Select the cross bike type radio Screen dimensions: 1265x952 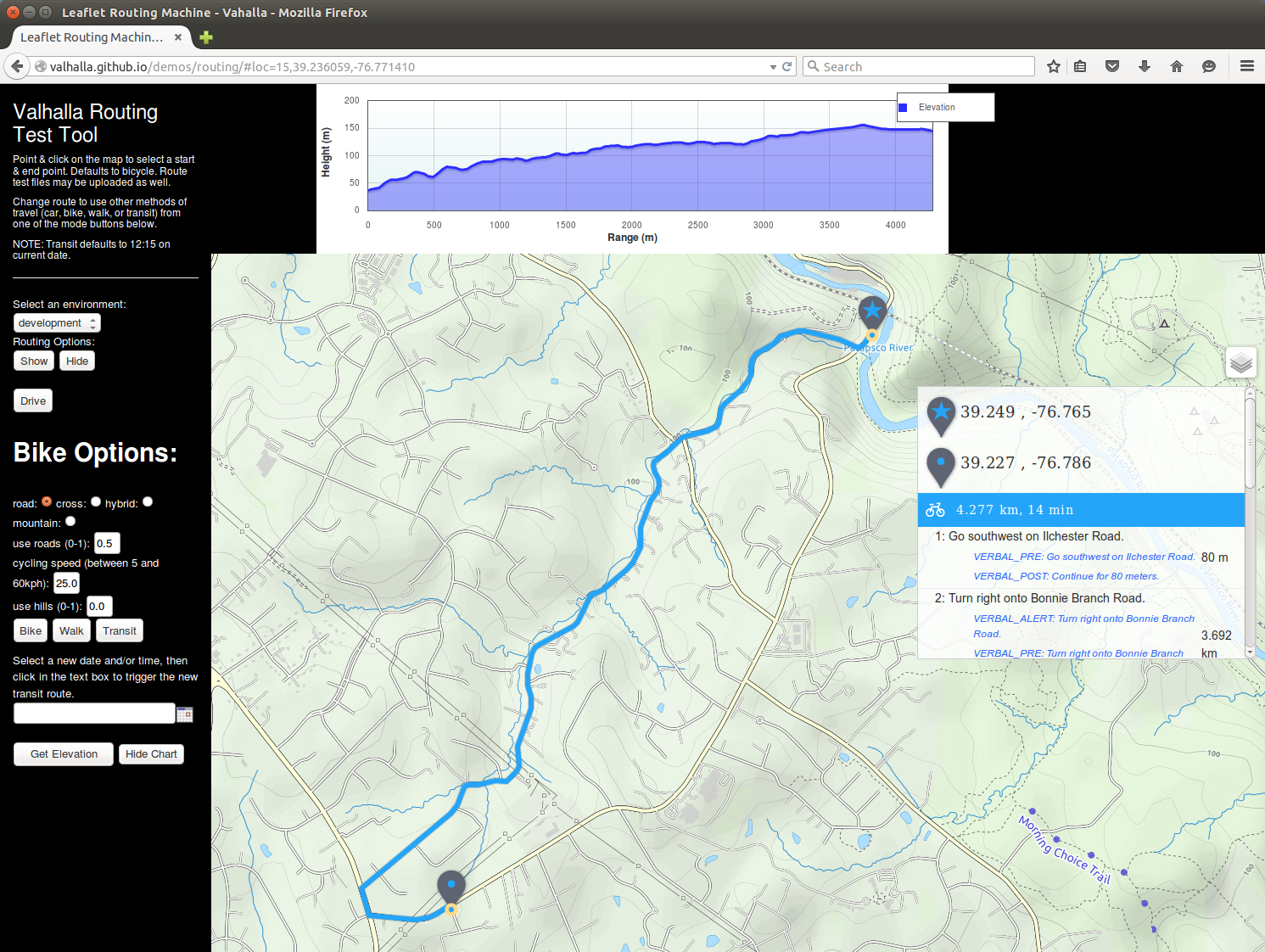click(x=96, y=501)
